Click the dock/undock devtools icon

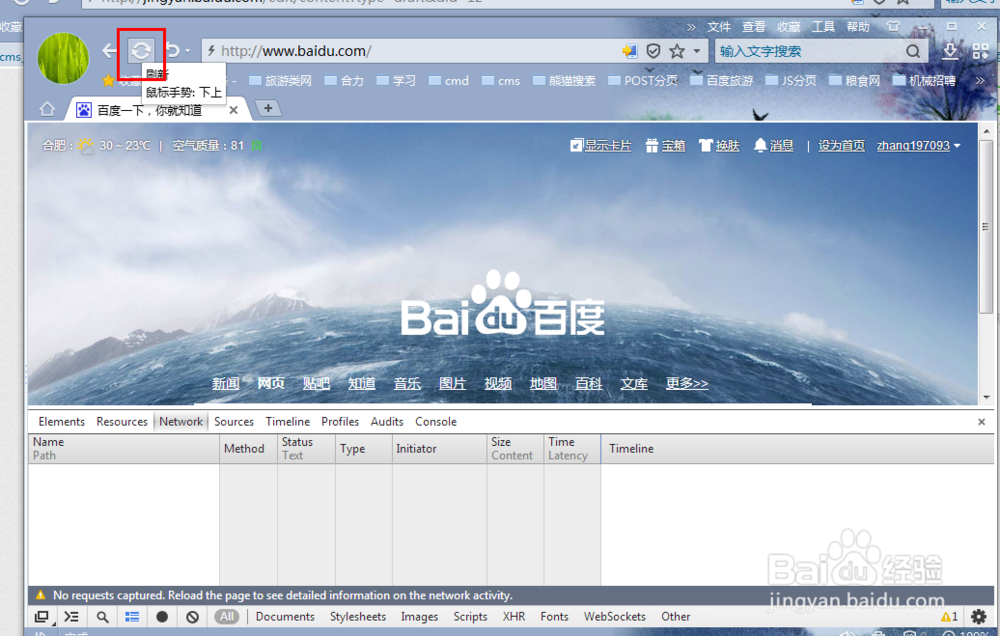[x=42, y=617]
